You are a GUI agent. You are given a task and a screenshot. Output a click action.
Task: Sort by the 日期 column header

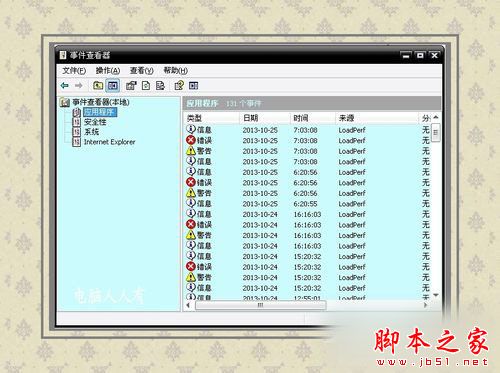click(x=265, y=118)
